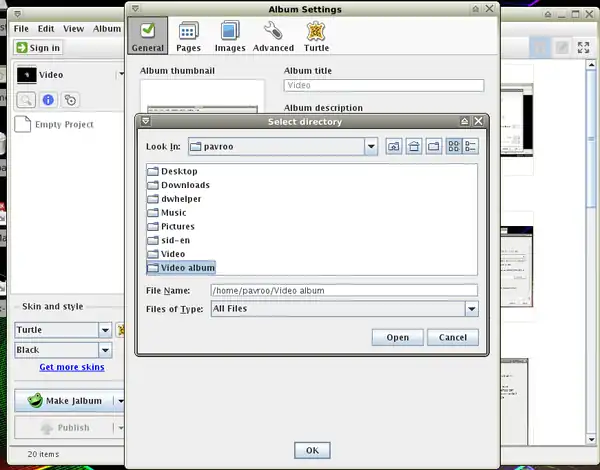Open the Turtle skin settings tab
600x470 pixels.
click(x=317, y=36)
